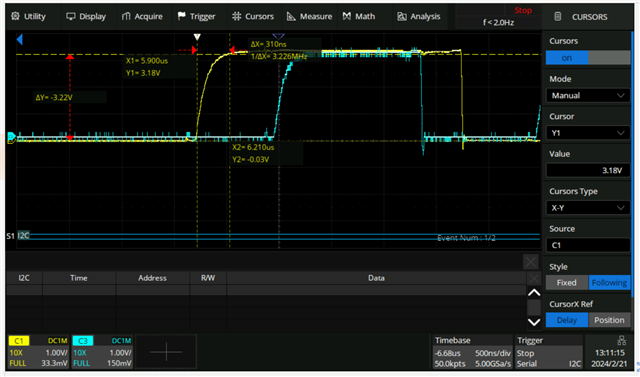Click the C1 yellow channel offset marker
Viewport: 640px width, 377px height.
pyautogui.click(x=11, y=141)
